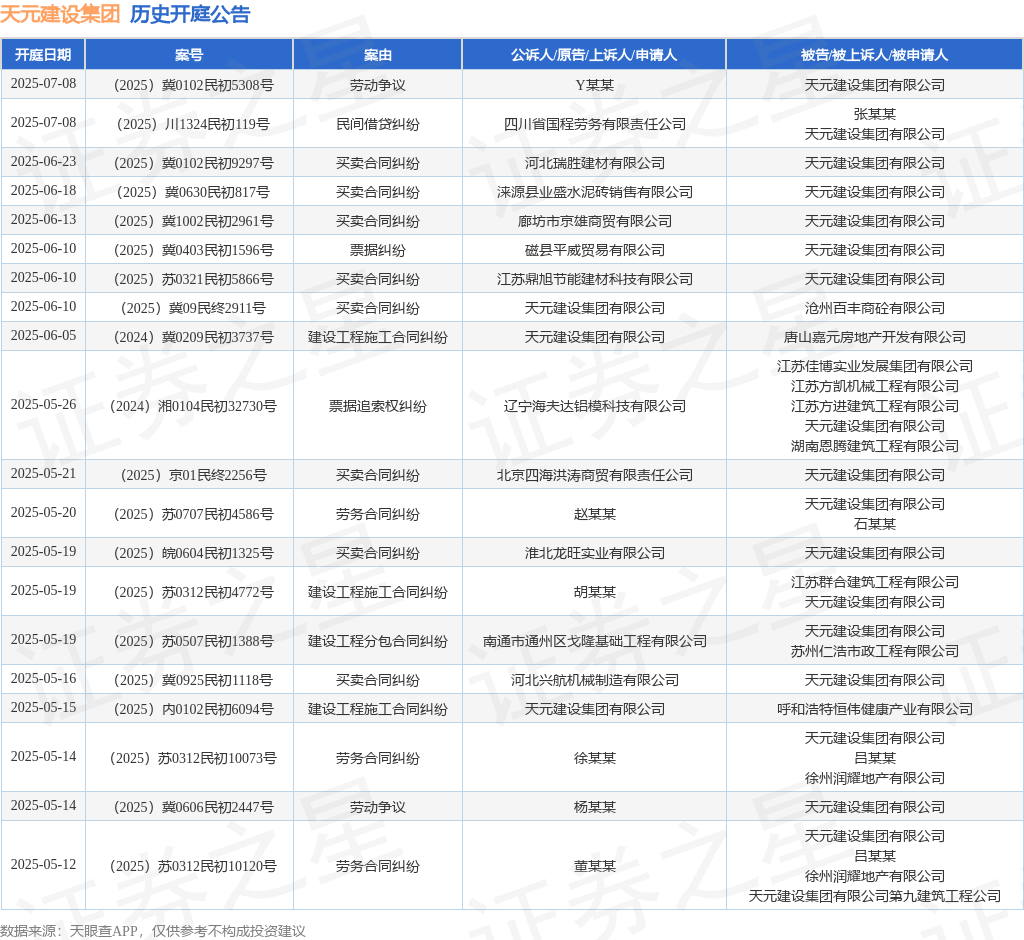Click defendant 天元建设集团有限公司第九建筑工程公司
This screenshot has height=940, width=1024.
tap(874, 896)
